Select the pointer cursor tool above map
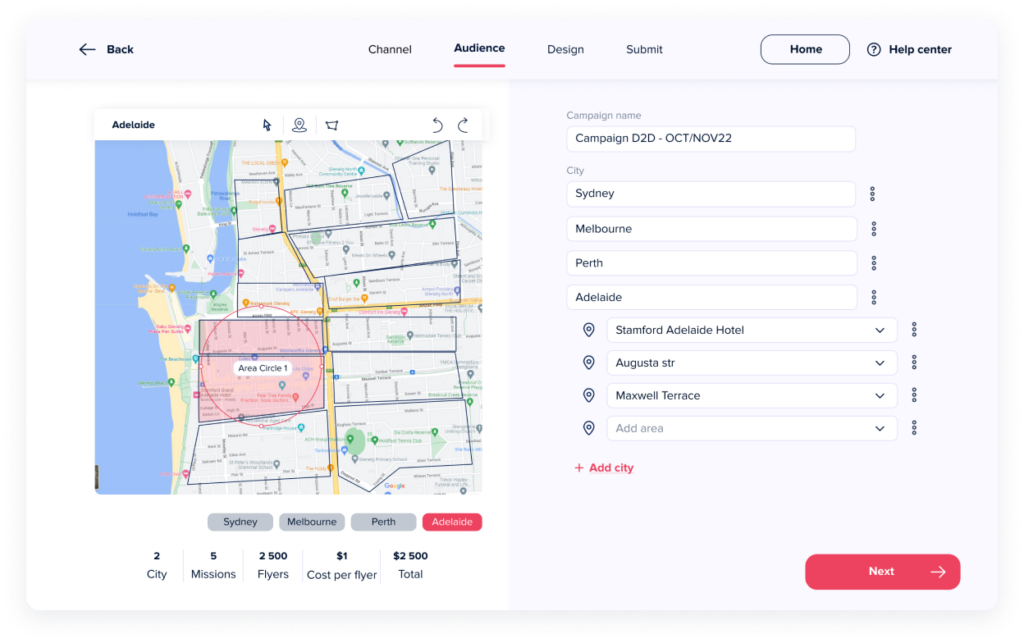This screenshot has width=1024, height=643. (267, 125)
